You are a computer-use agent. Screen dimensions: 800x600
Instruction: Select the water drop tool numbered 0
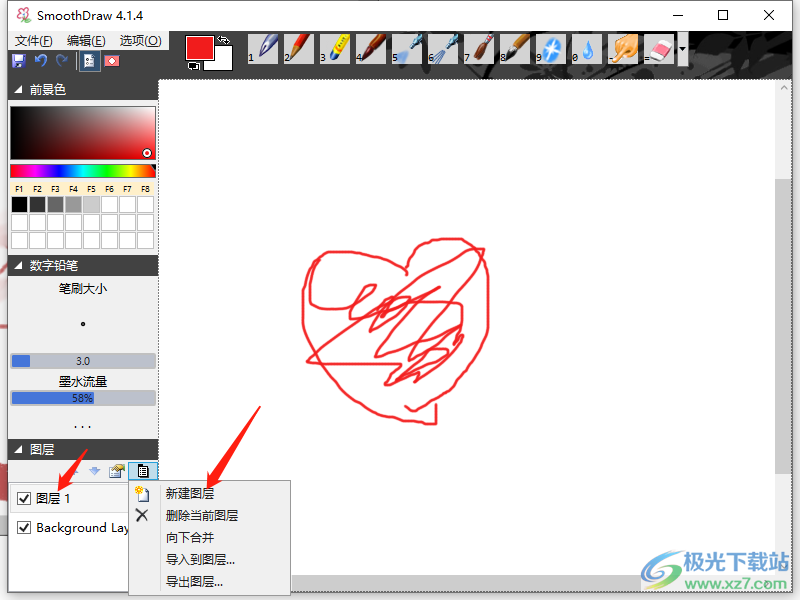(x=587, y=49)
